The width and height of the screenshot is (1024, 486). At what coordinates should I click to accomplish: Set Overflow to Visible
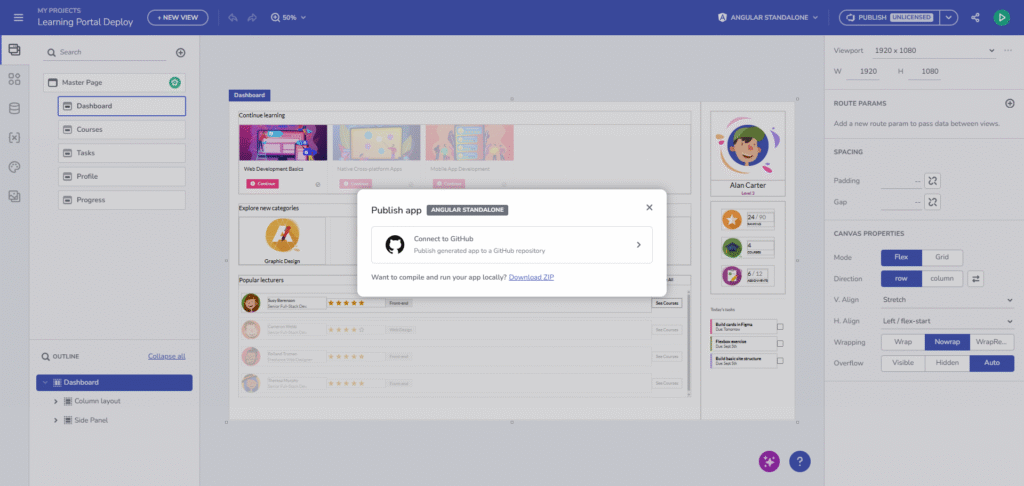coord(903,363)
